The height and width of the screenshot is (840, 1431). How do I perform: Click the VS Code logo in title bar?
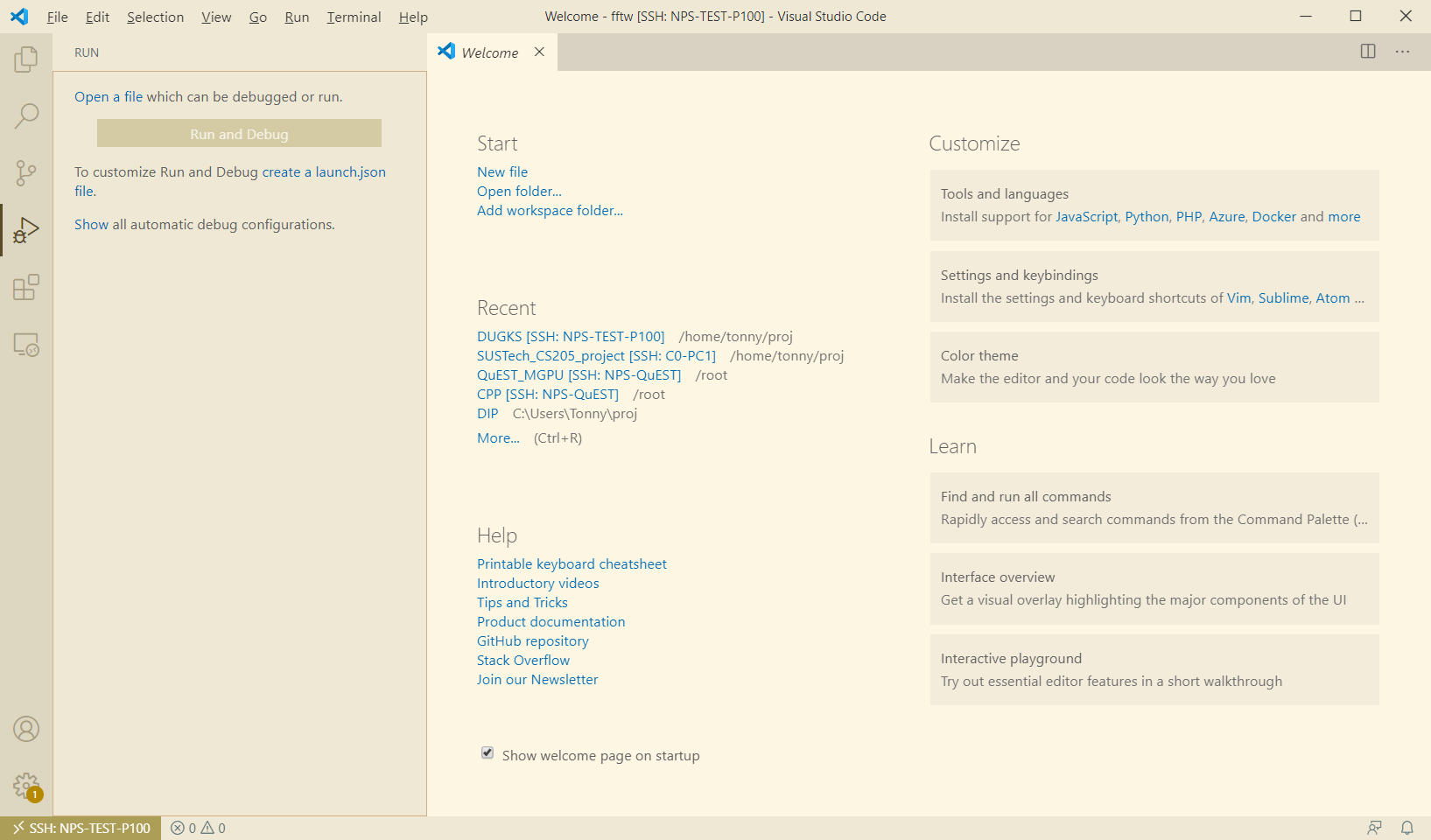point(19,17)
